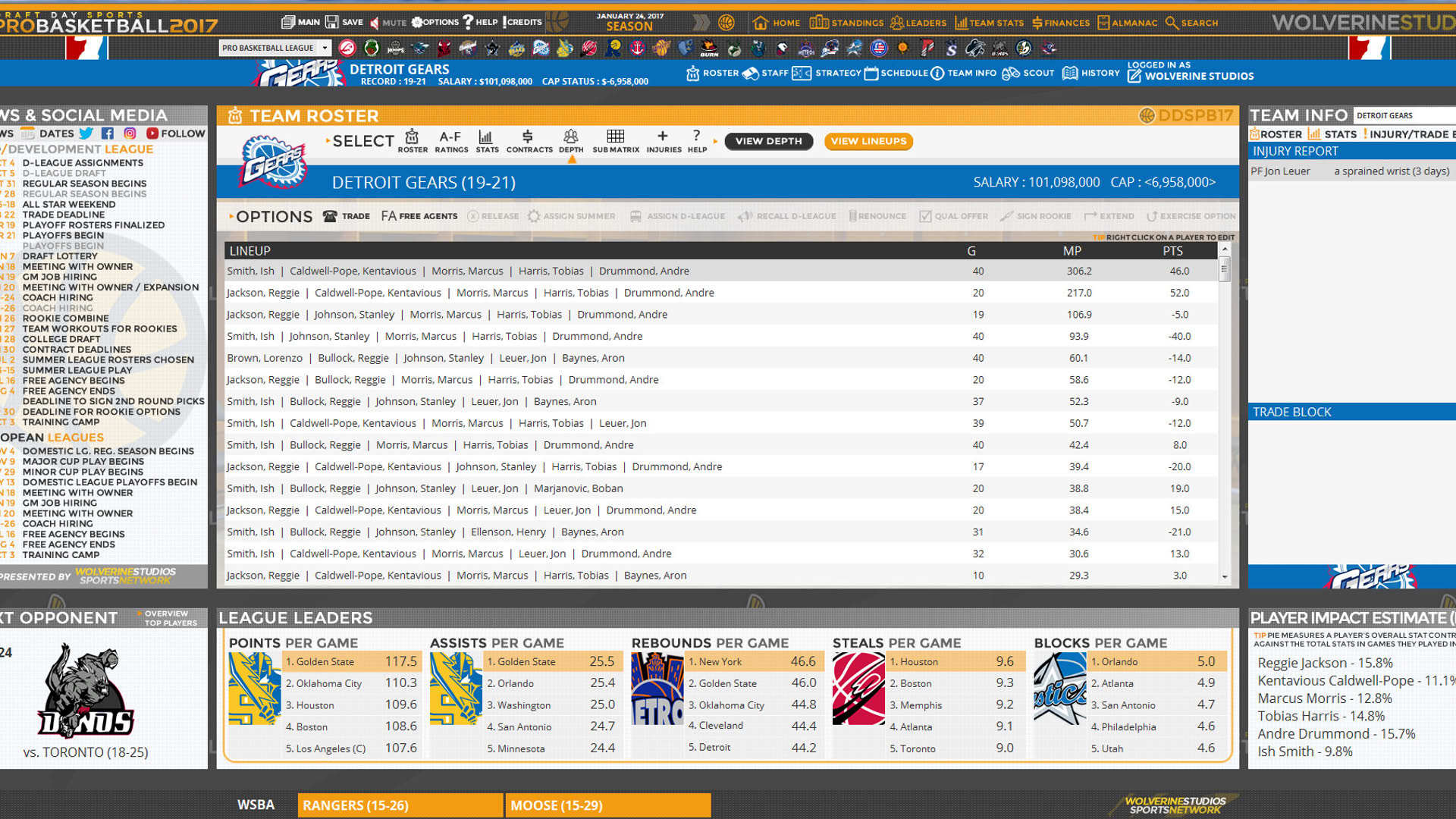Viewport: 1456px width, 819px height.
Task: Open Pro Basketball League dropdown
Action: (x=275, y=48)
